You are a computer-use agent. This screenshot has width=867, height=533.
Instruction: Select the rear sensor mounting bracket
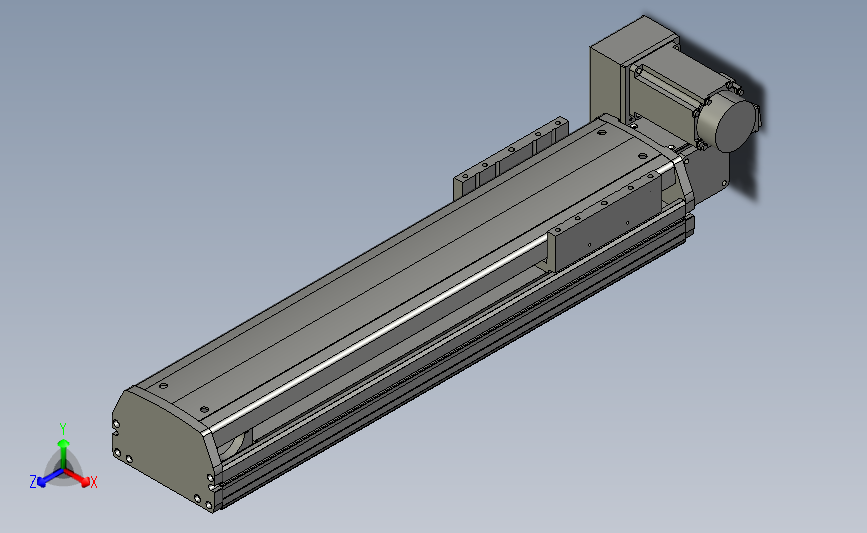pyautogui.click(x=510, y=159)
